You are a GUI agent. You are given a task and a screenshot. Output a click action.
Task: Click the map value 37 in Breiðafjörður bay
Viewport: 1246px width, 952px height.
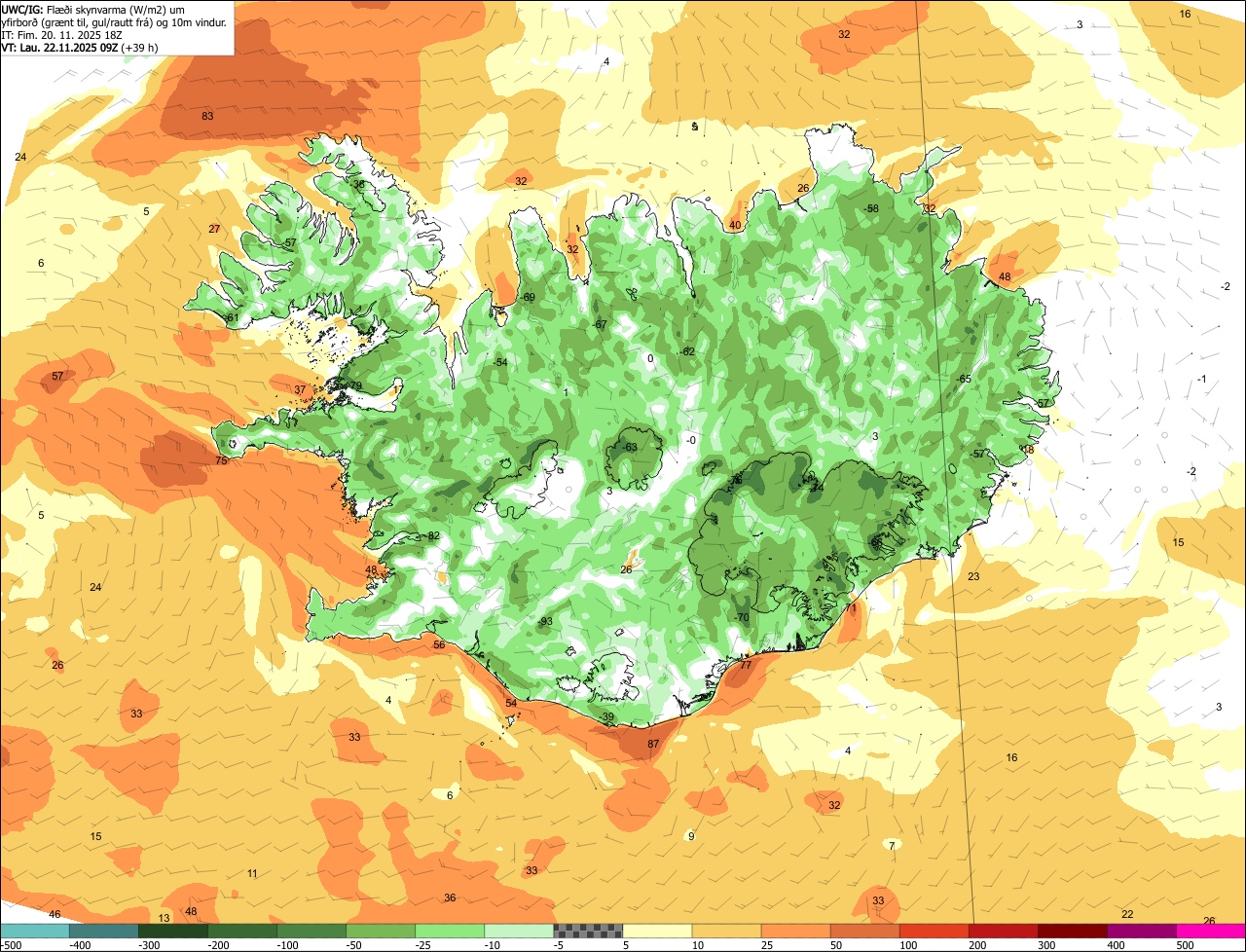point(300,389)
